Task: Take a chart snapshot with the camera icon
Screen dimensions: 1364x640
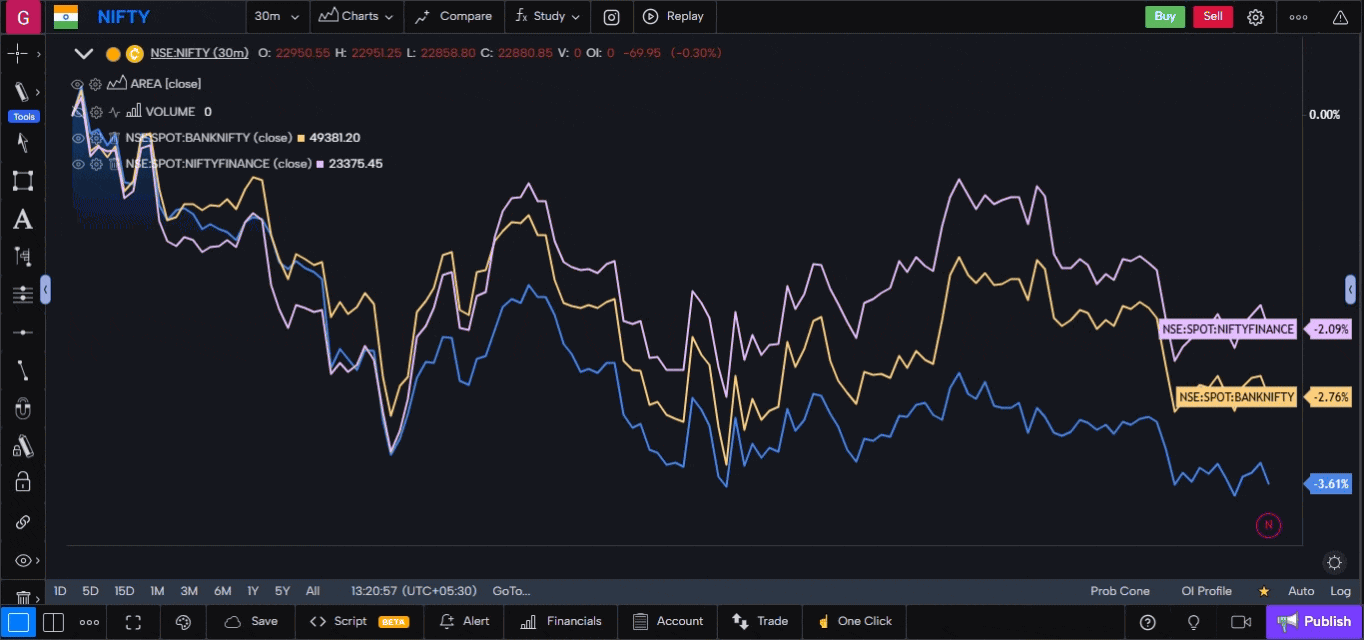Action: (611, 16)
